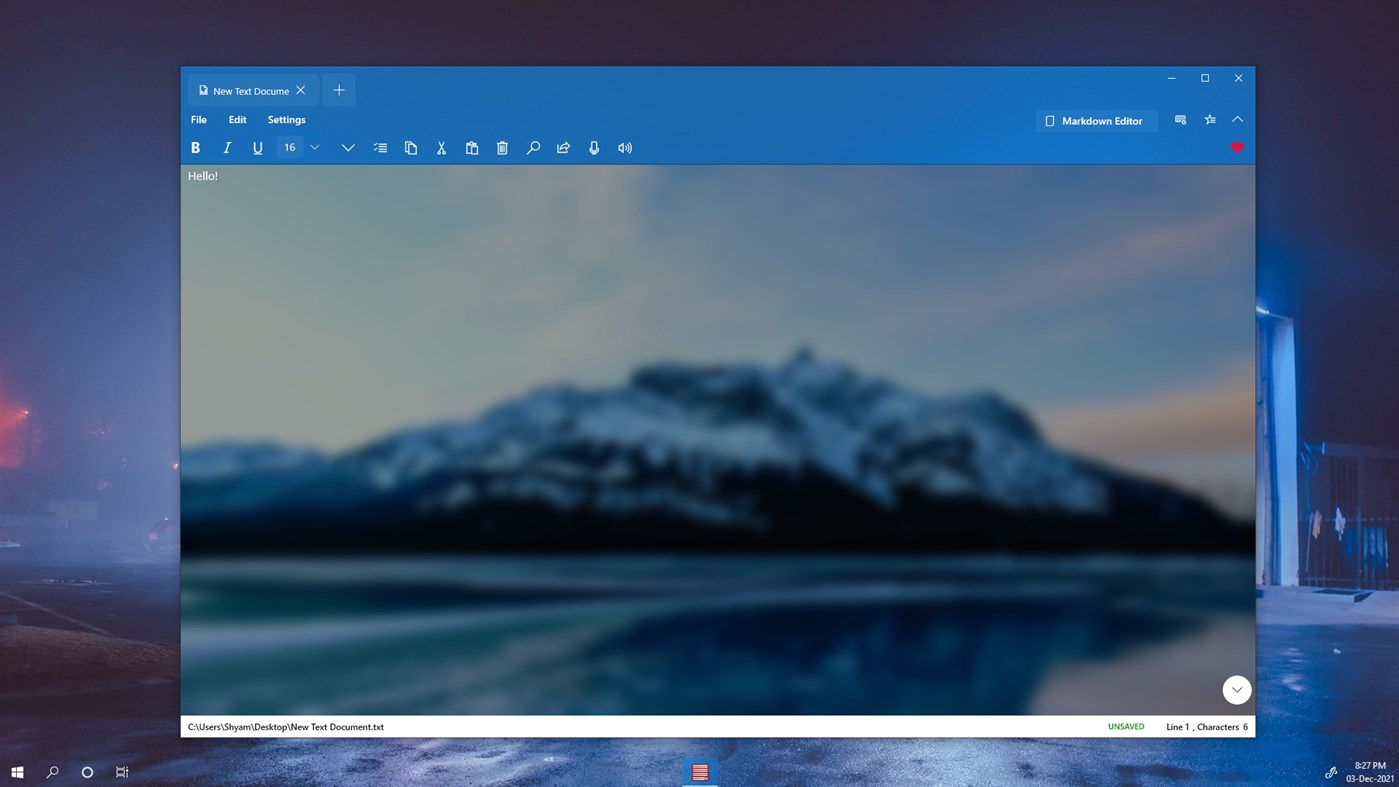Screen dimensions: 1399x787
Task: Apply italic formatting
Action: 226,147
